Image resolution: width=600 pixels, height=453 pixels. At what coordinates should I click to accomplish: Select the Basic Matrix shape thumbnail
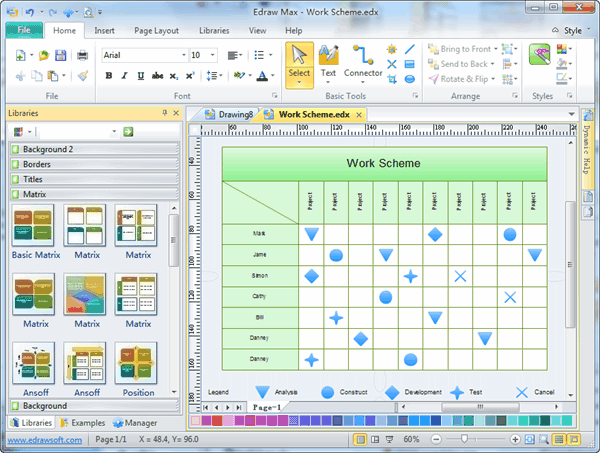click(34, 225)
